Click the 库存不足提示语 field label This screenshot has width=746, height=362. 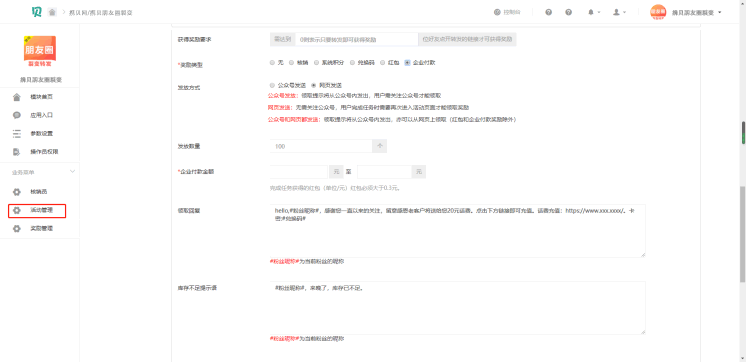click(x=197, y=288)
